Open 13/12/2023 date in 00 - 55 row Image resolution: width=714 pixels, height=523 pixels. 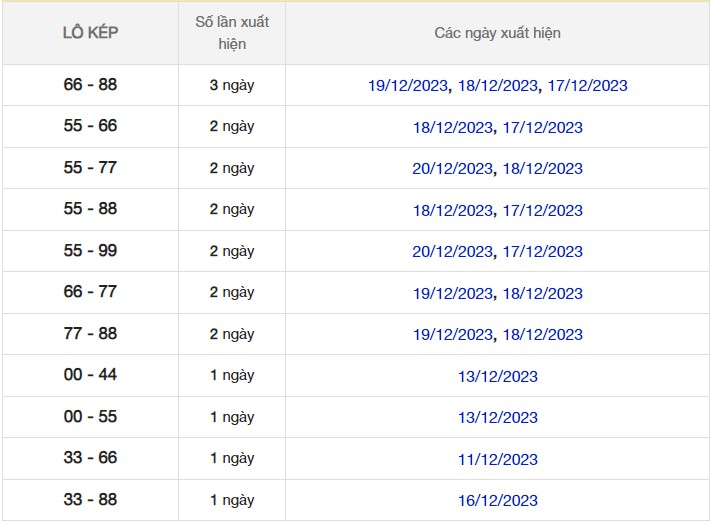click(497, 418)
